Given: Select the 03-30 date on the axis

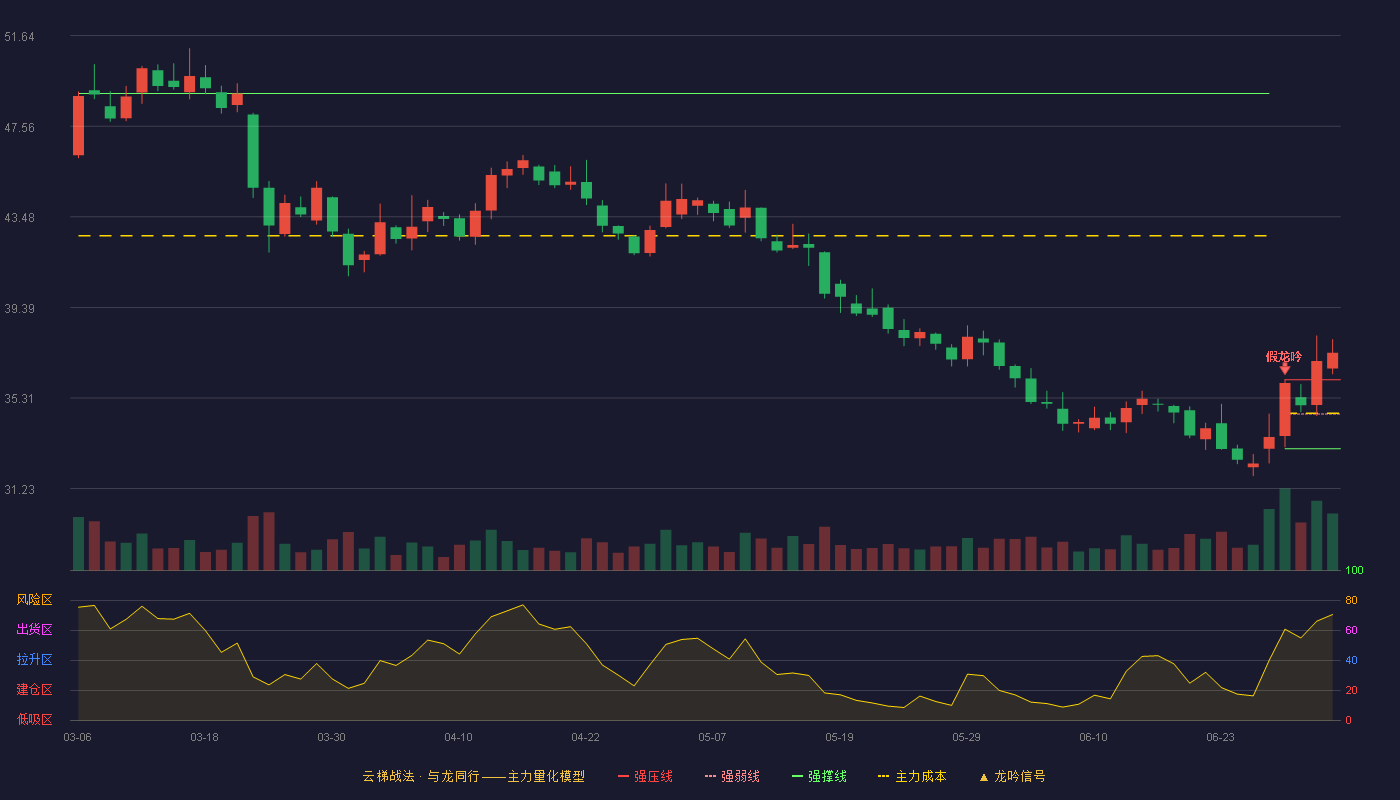Looking at the screenshot, I should click(331, 737).
